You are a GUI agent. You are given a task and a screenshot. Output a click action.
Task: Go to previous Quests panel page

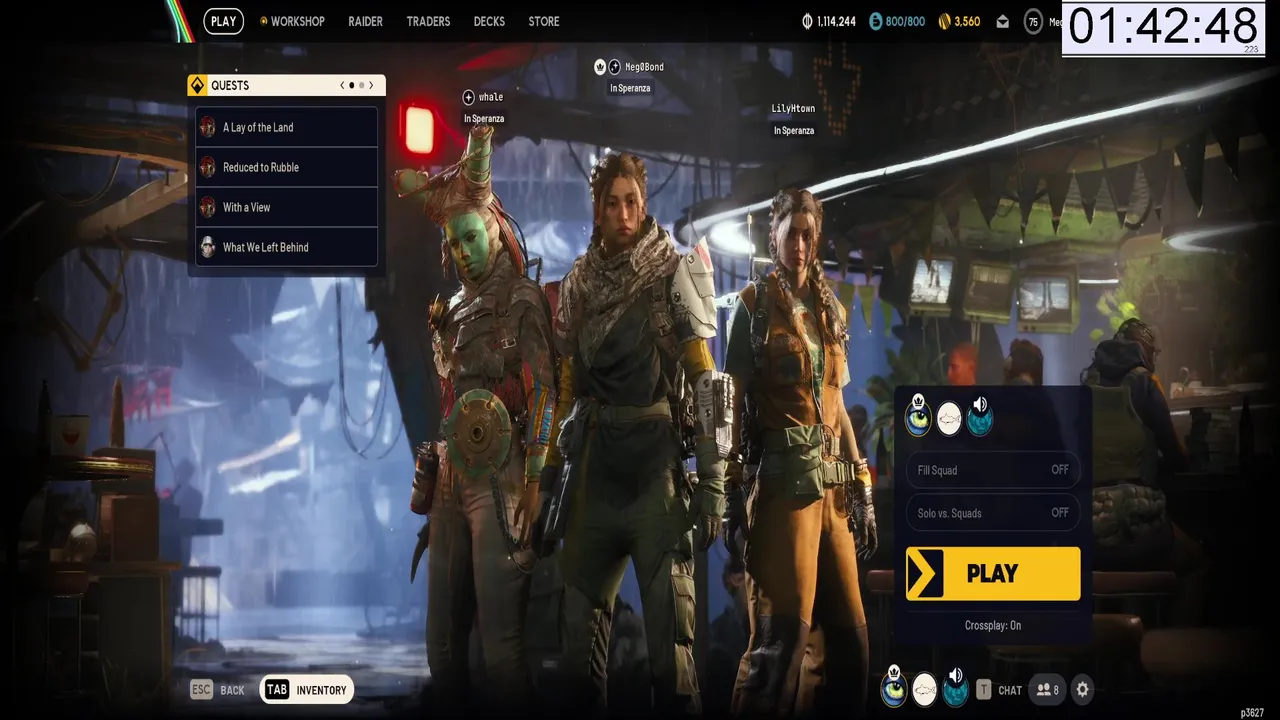[342, 86]
